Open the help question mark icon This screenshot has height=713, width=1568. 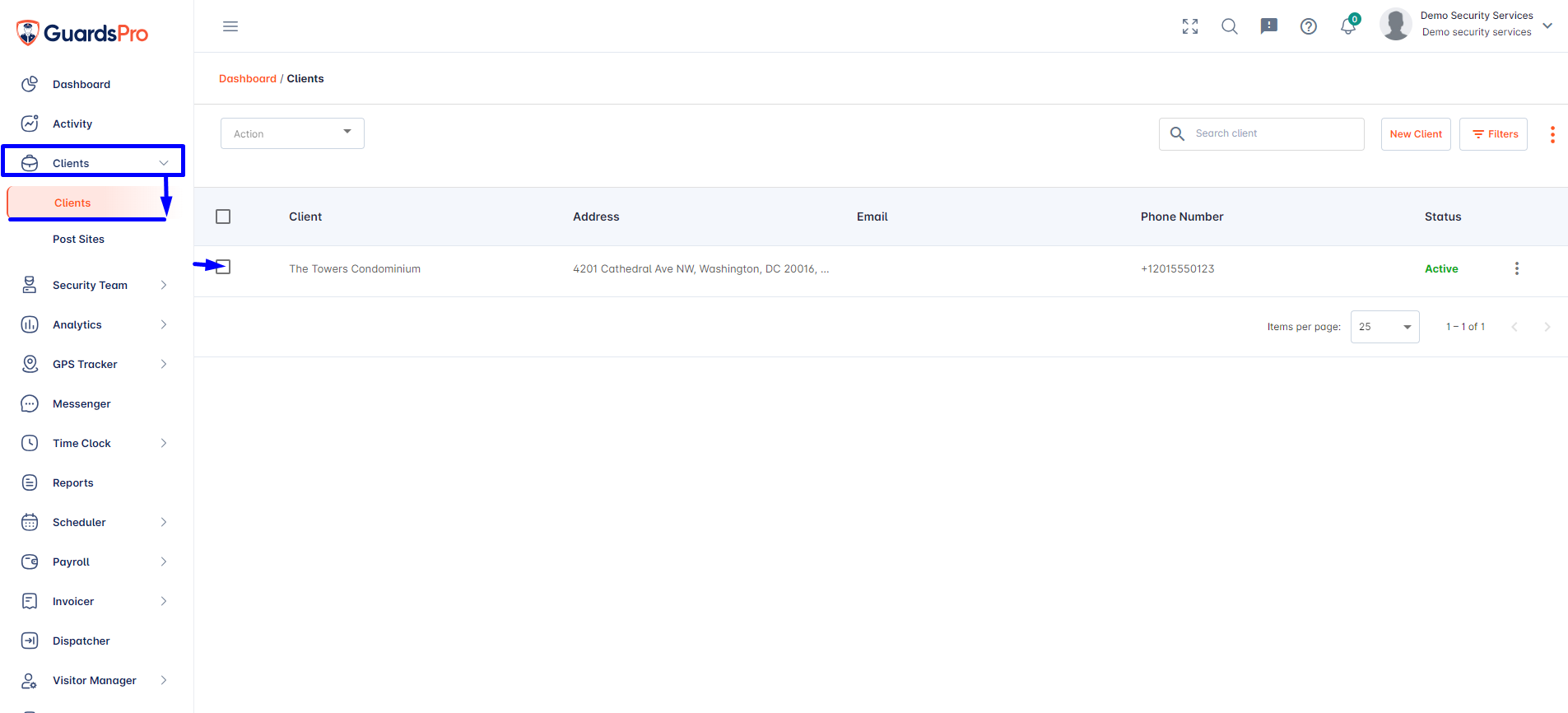[1309, 26]
